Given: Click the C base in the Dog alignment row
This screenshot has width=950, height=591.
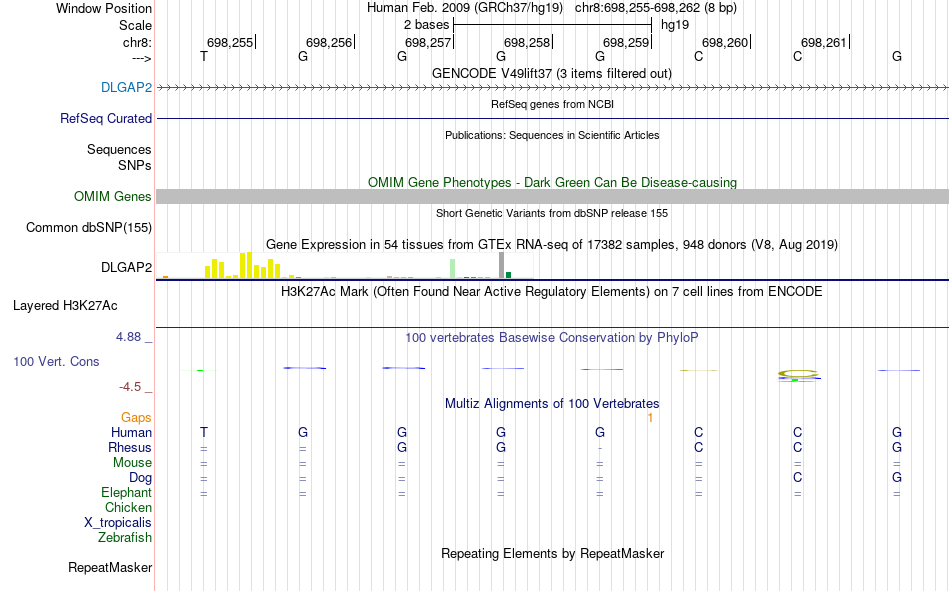Looking at the screenshot, I should (x=797, y=478).
